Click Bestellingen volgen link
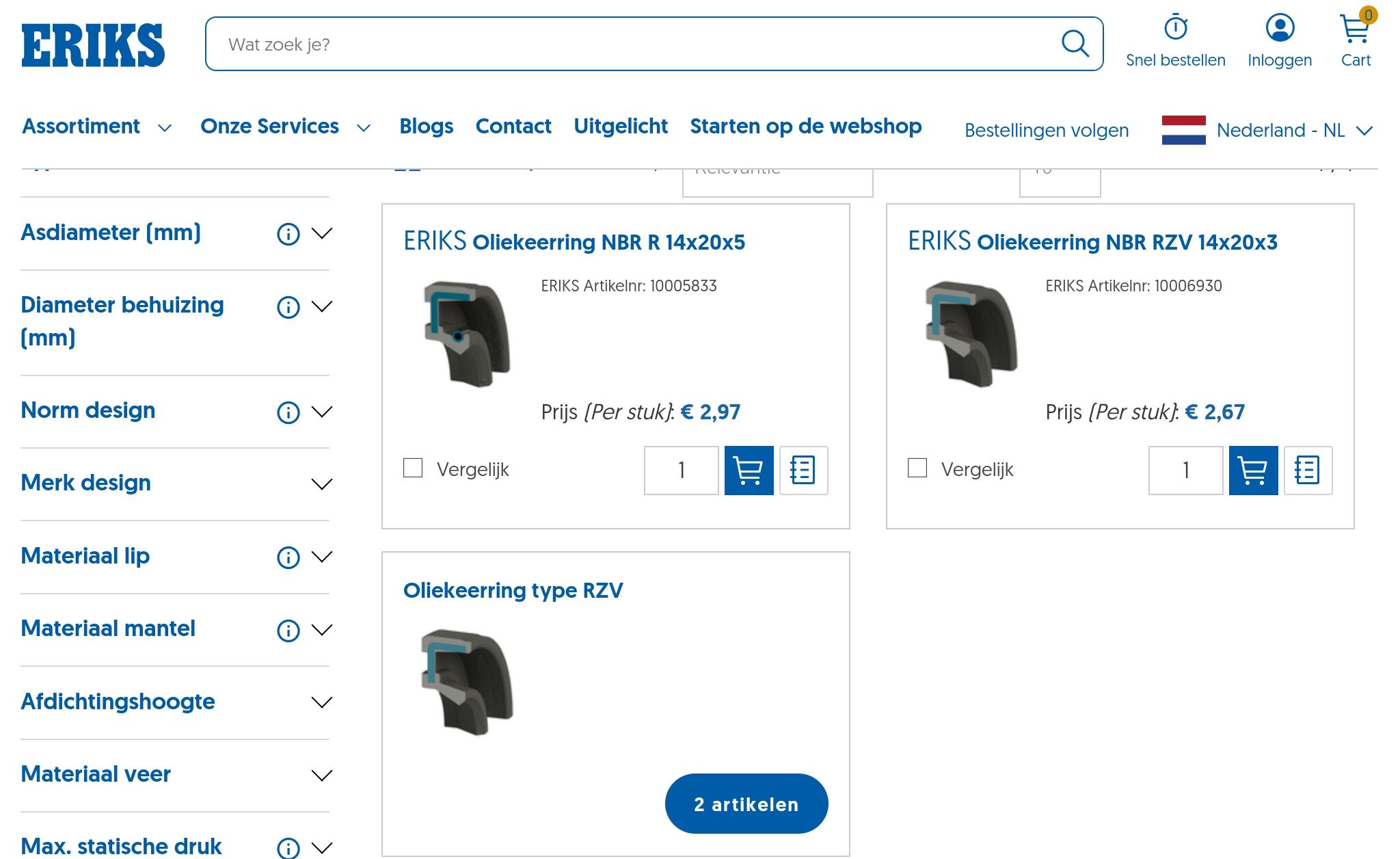Image resolution: width=1400 pixels, height=859 pixels. pyautogui.click(x=1047, y=130)
